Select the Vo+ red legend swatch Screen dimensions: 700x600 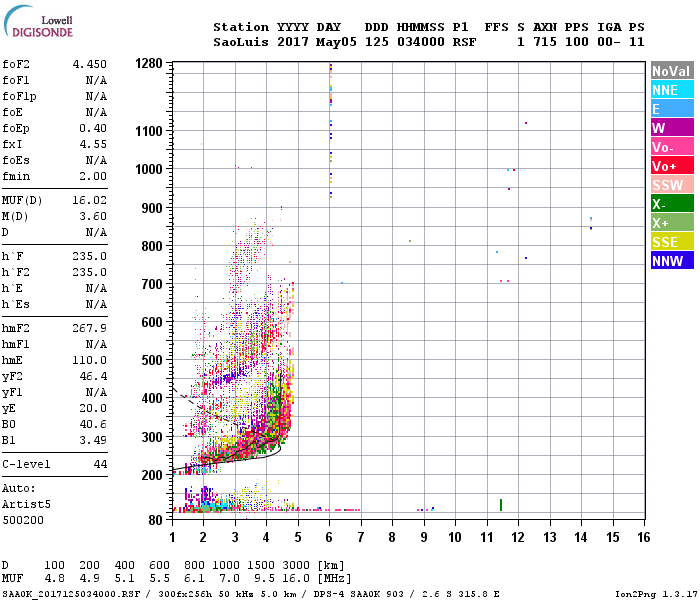tap(672, 166)
